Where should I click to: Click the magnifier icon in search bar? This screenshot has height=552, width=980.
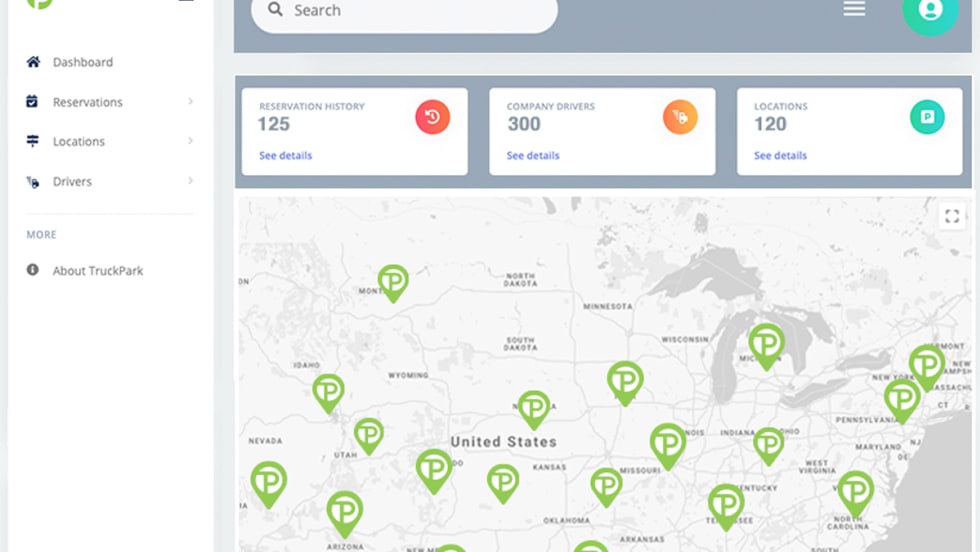pyautogui.click(x=275, y=10)
